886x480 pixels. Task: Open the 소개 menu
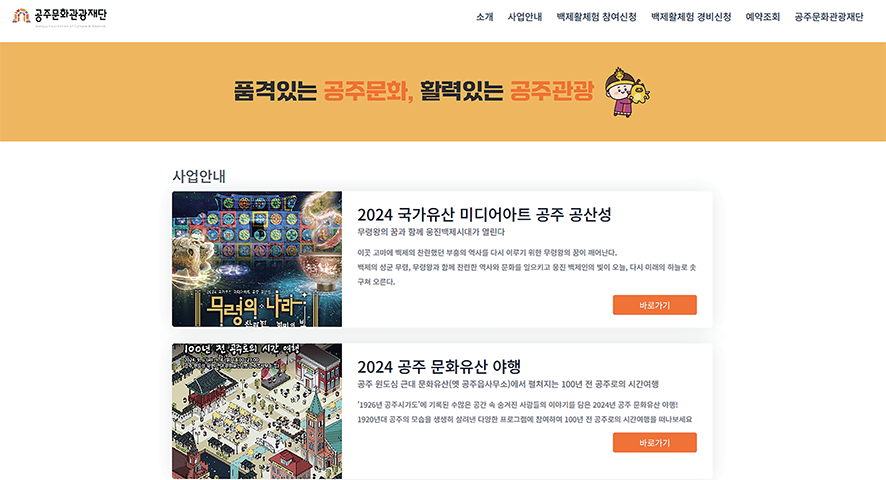click(x=484, y=17)
